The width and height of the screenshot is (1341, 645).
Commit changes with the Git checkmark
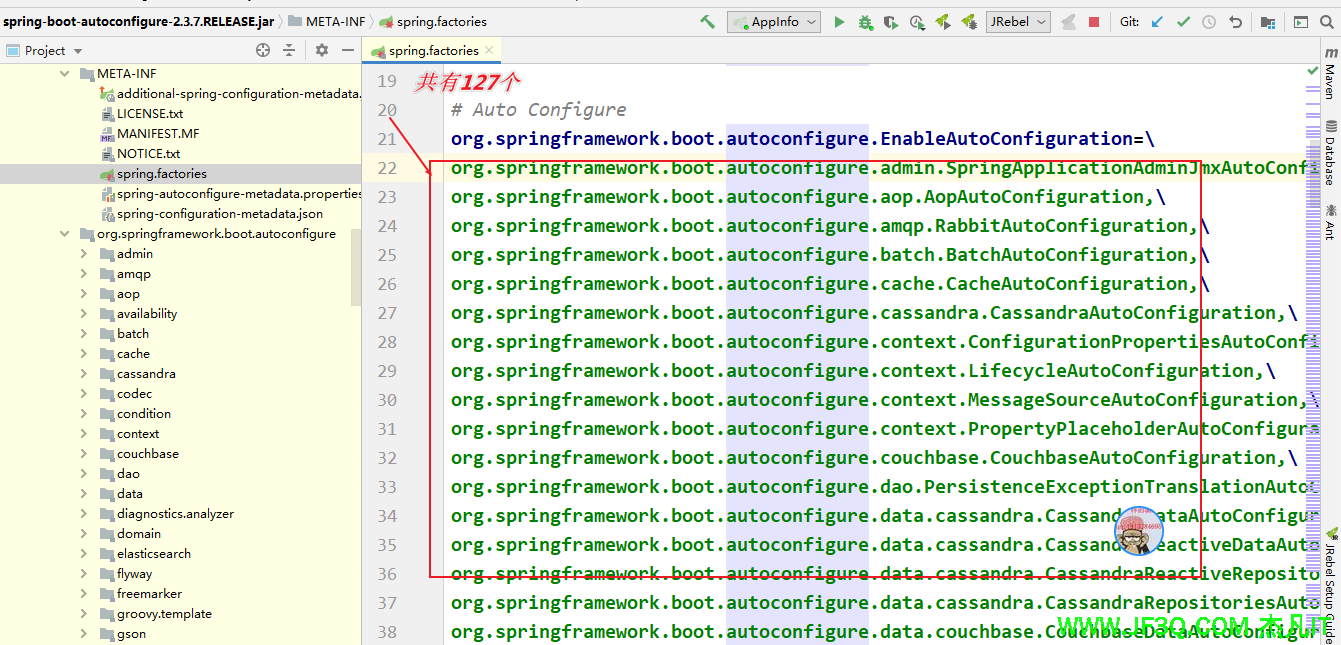(1184, 21)
